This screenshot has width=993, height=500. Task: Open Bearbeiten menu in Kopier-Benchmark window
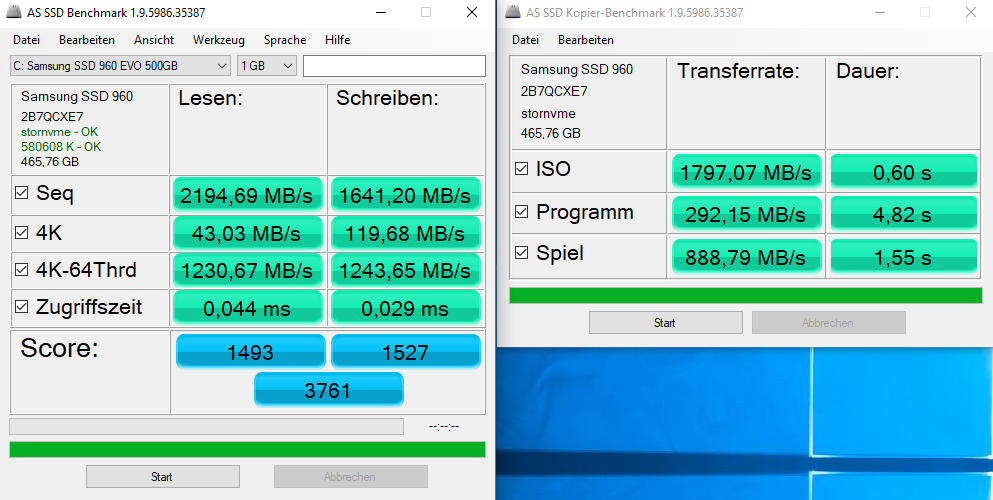pos(586,40)
